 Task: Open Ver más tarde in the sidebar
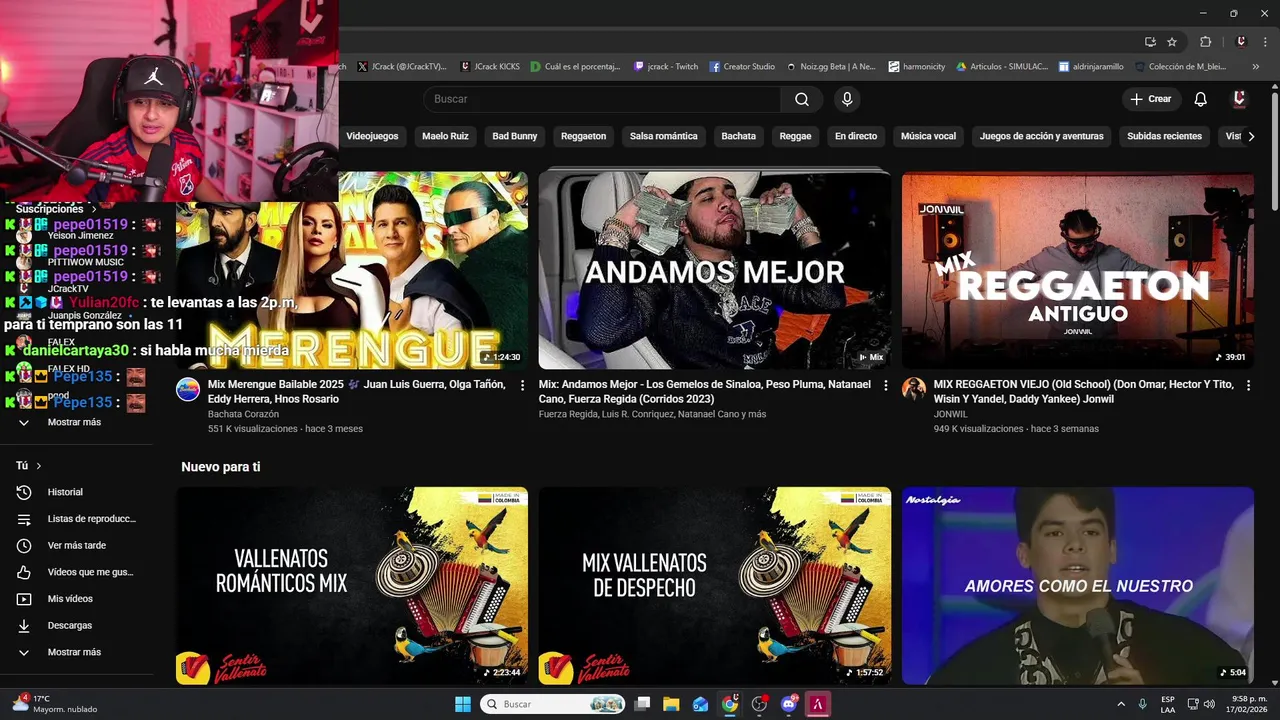coord(74,545)
